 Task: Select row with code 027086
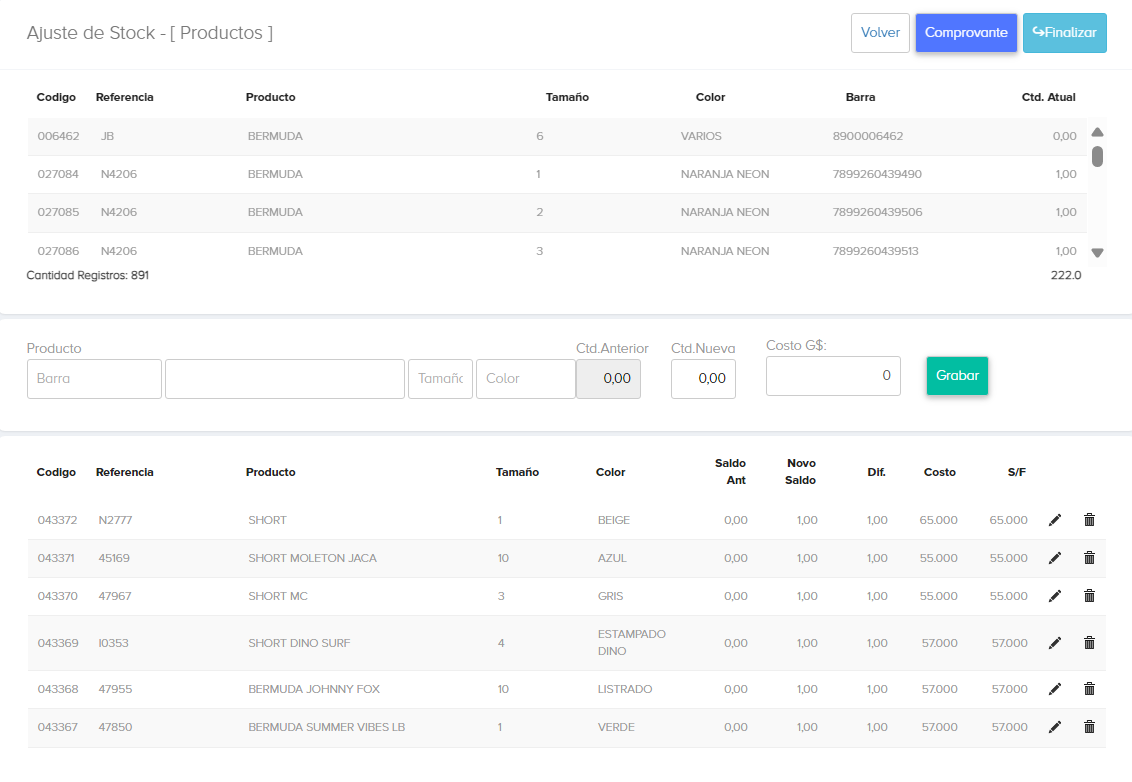pos(557,251)
